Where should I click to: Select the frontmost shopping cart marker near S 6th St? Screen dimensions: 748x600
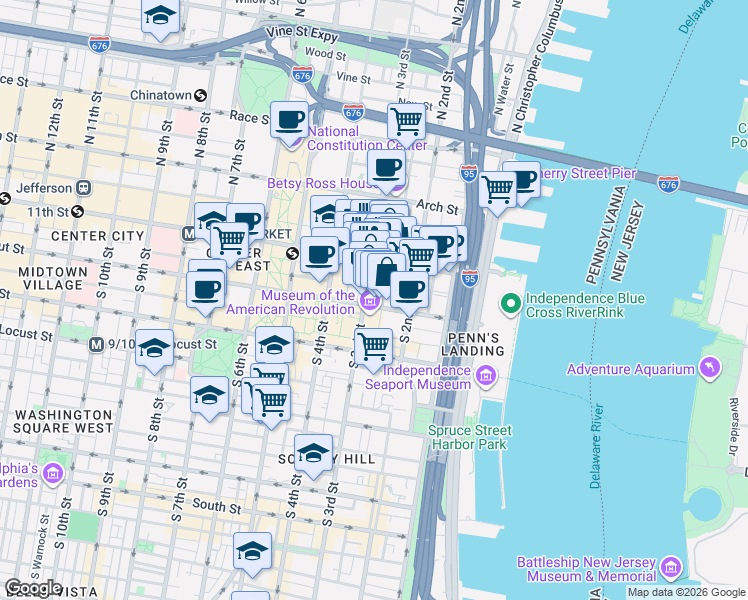coord(271,403)
